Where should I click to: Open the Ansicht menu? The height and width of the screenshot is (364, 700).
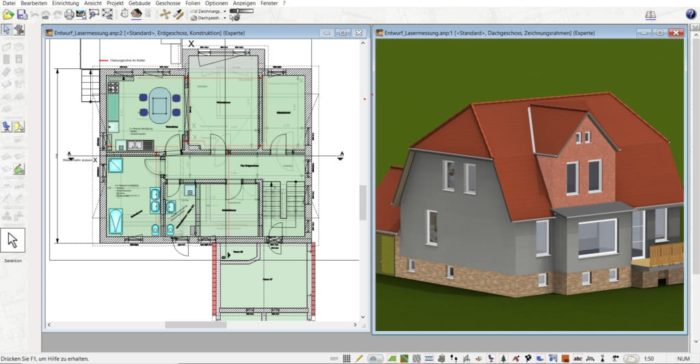pyautogui.click(x=93, y=3)
